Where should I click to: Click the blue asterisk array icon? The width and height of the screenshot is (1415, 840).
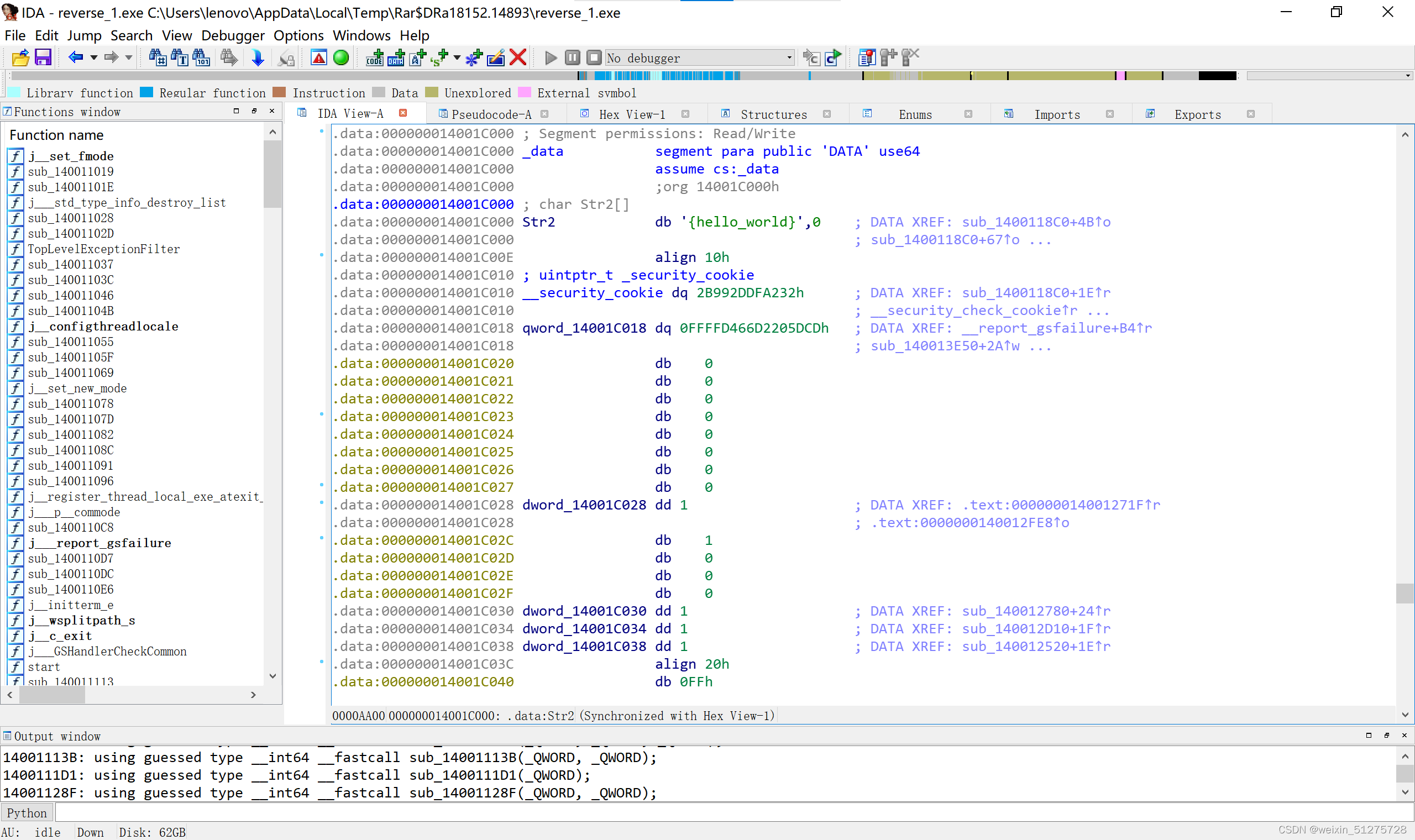click(x=474, y=57)
